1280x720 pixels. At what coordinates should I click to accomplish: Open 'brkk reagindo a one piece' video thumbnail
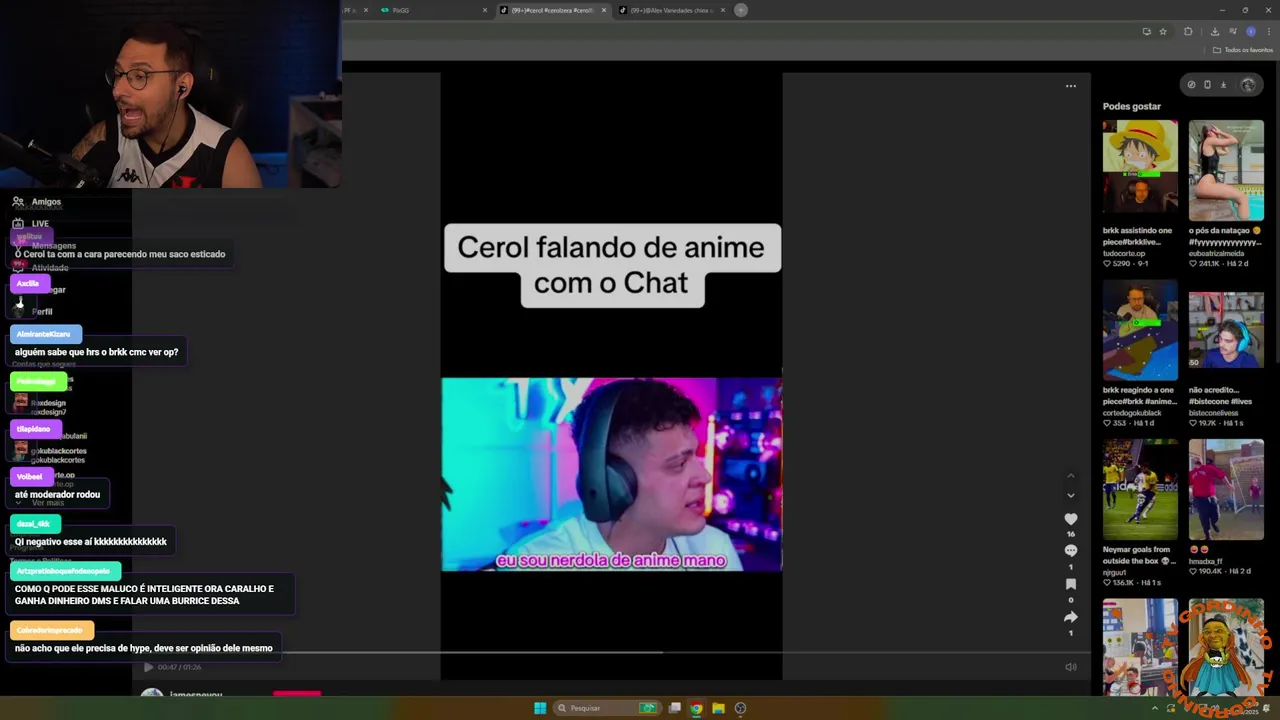coord(1140,329)
